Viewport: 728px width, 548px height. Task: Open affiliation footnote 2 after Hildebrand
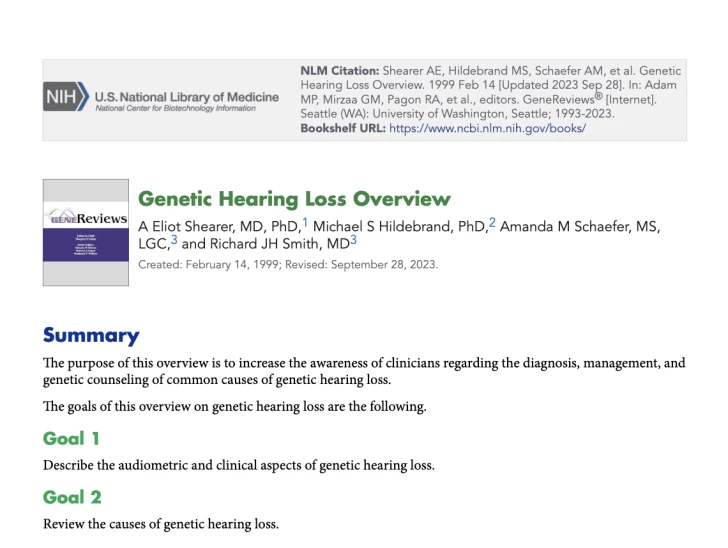[x=492, y=223]
